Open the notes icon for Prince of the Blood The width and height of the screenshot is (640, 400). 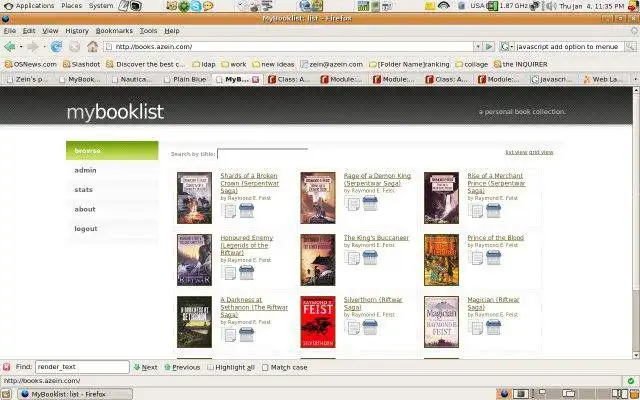(476, 258)
